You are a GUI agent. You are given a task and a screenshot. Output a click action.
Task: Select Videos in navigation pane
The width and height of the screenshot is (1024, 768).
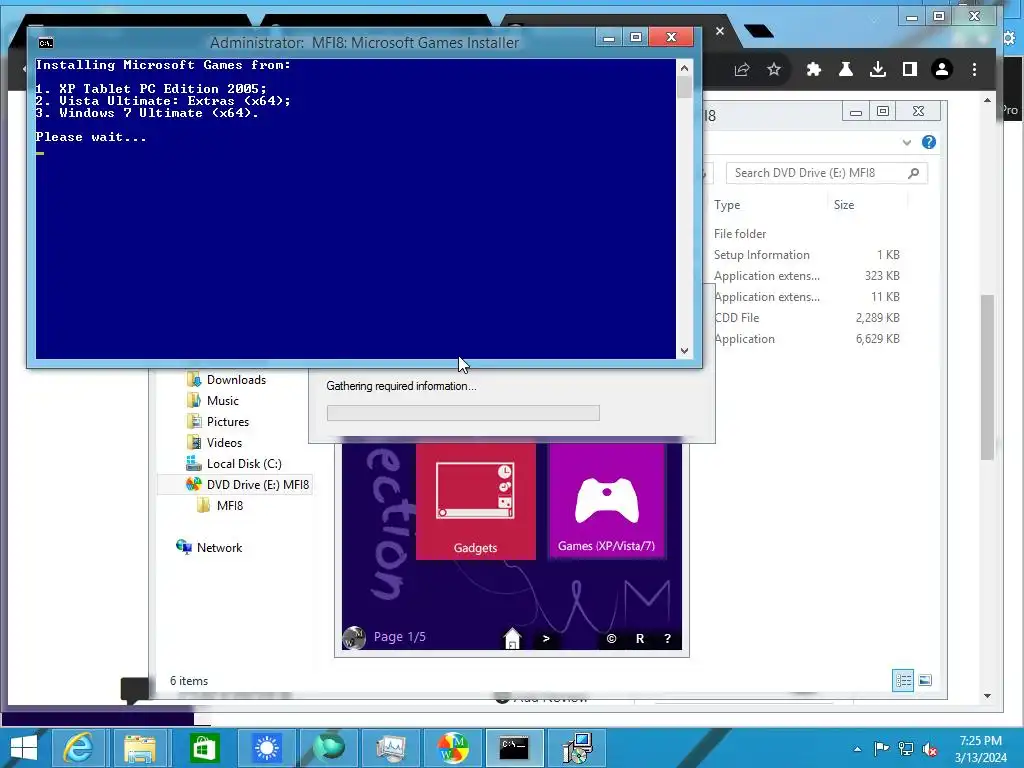pyautogui.click(x=224, y=443)
